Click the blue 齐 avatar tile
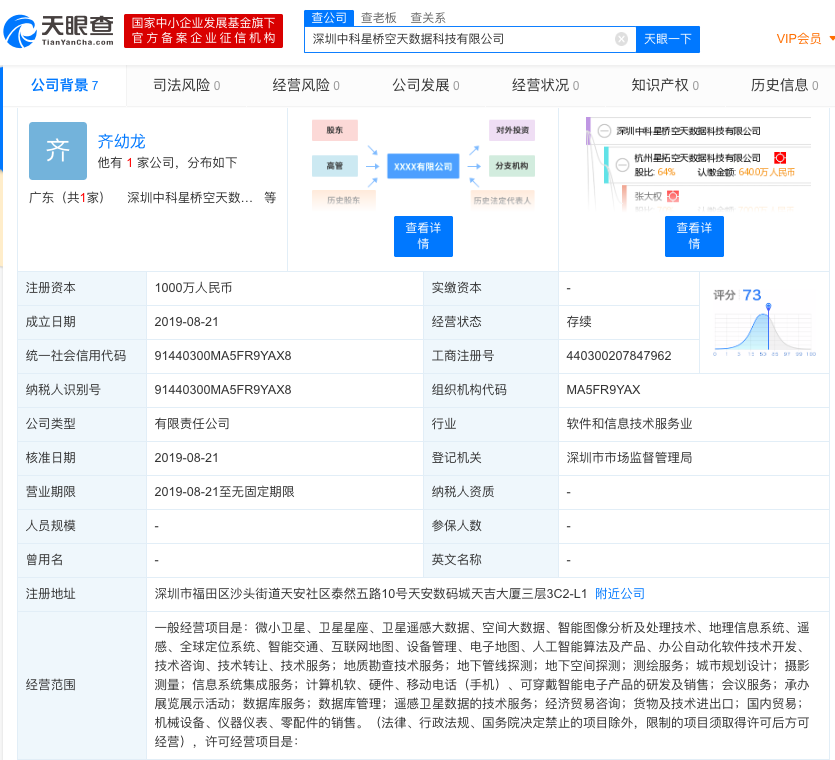 tap(58, 151)
